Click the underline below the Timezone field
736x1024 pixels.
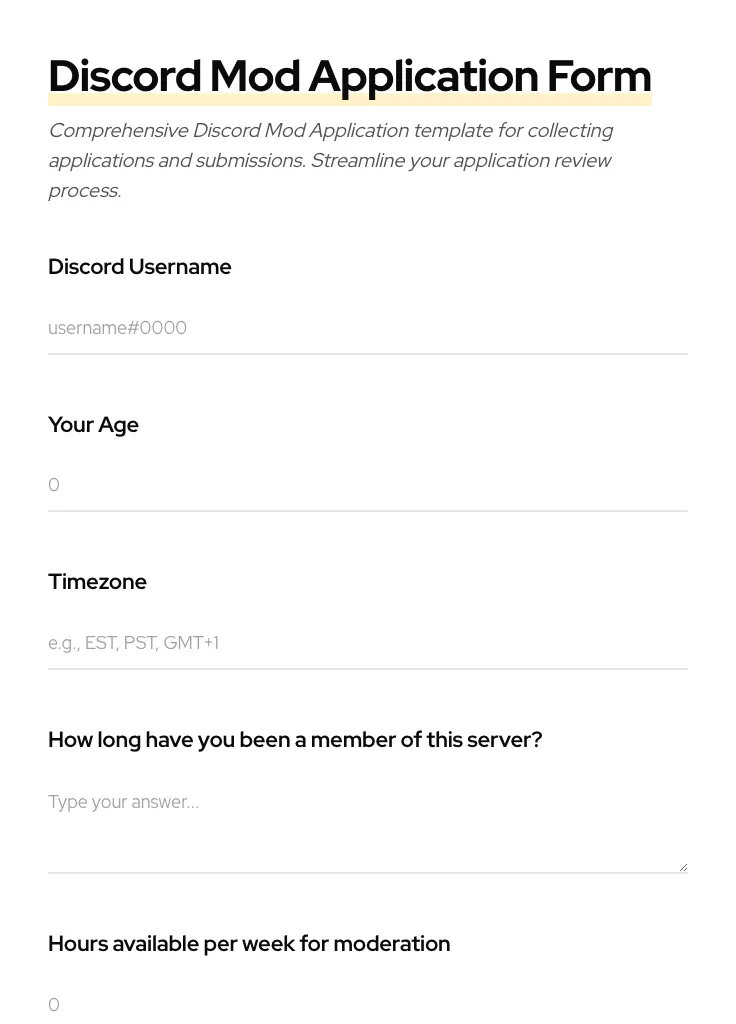[368, 668]
